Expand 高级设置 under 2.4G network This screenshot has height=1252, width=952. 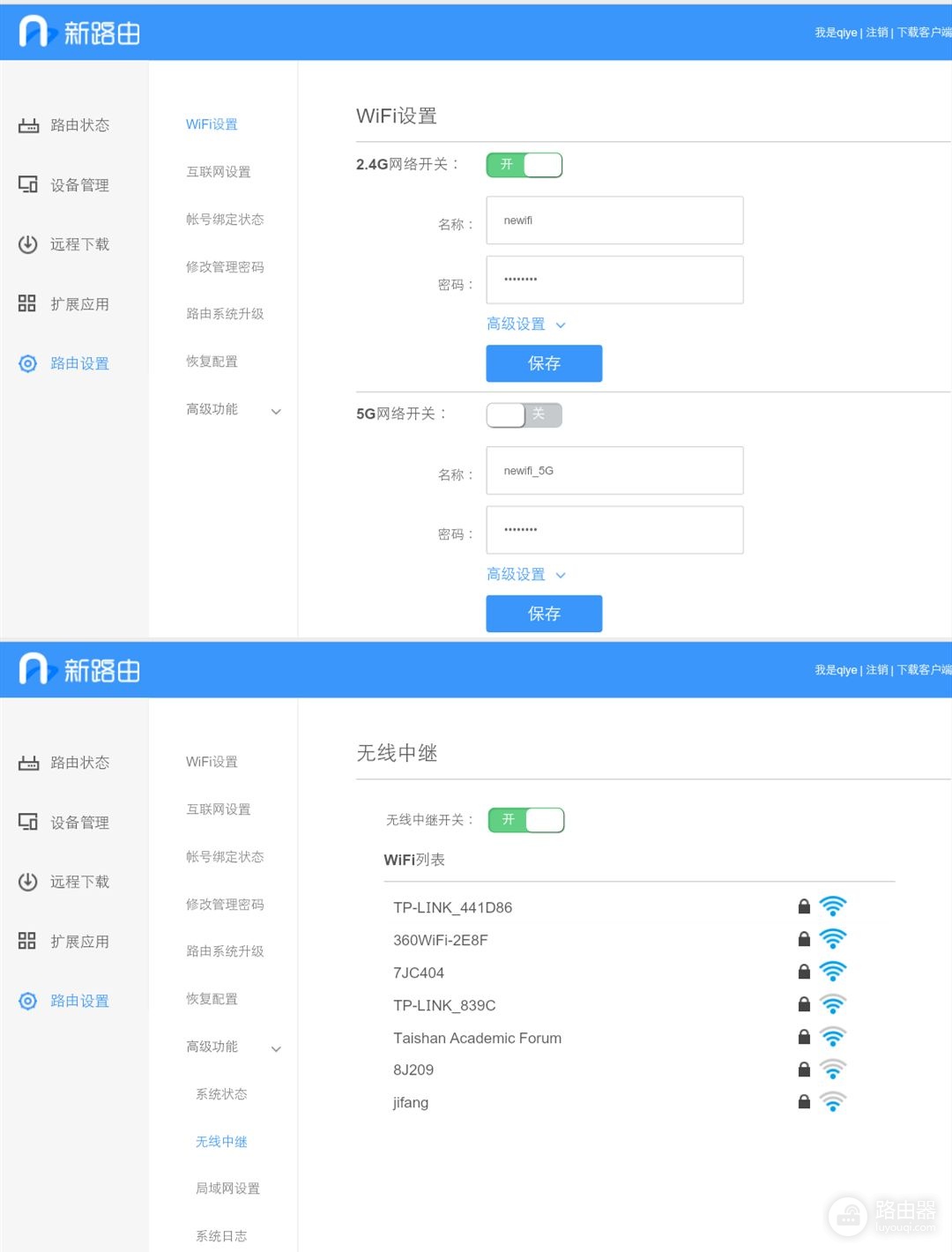click(526, 324)
